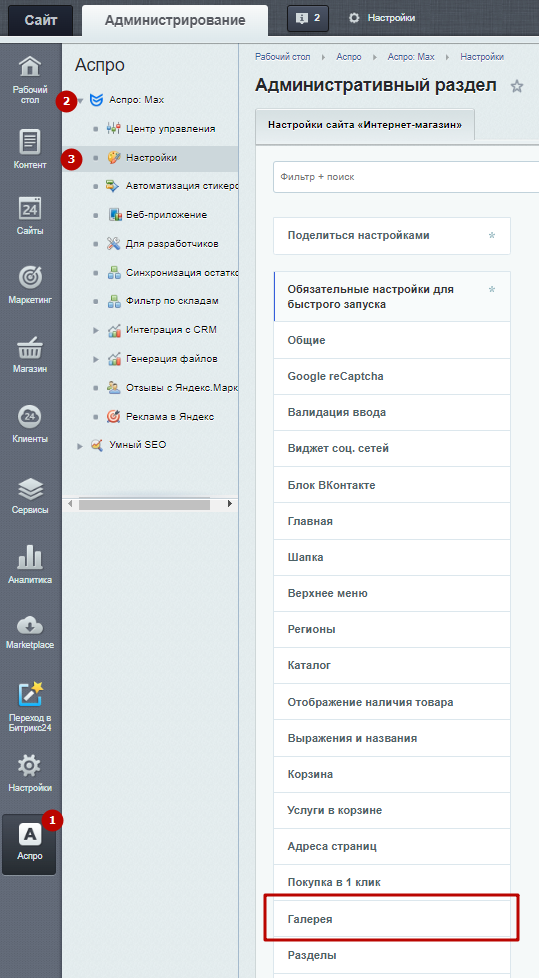
Task: Collapse the Аспро: Max tree node
Action: coord(80,100)
